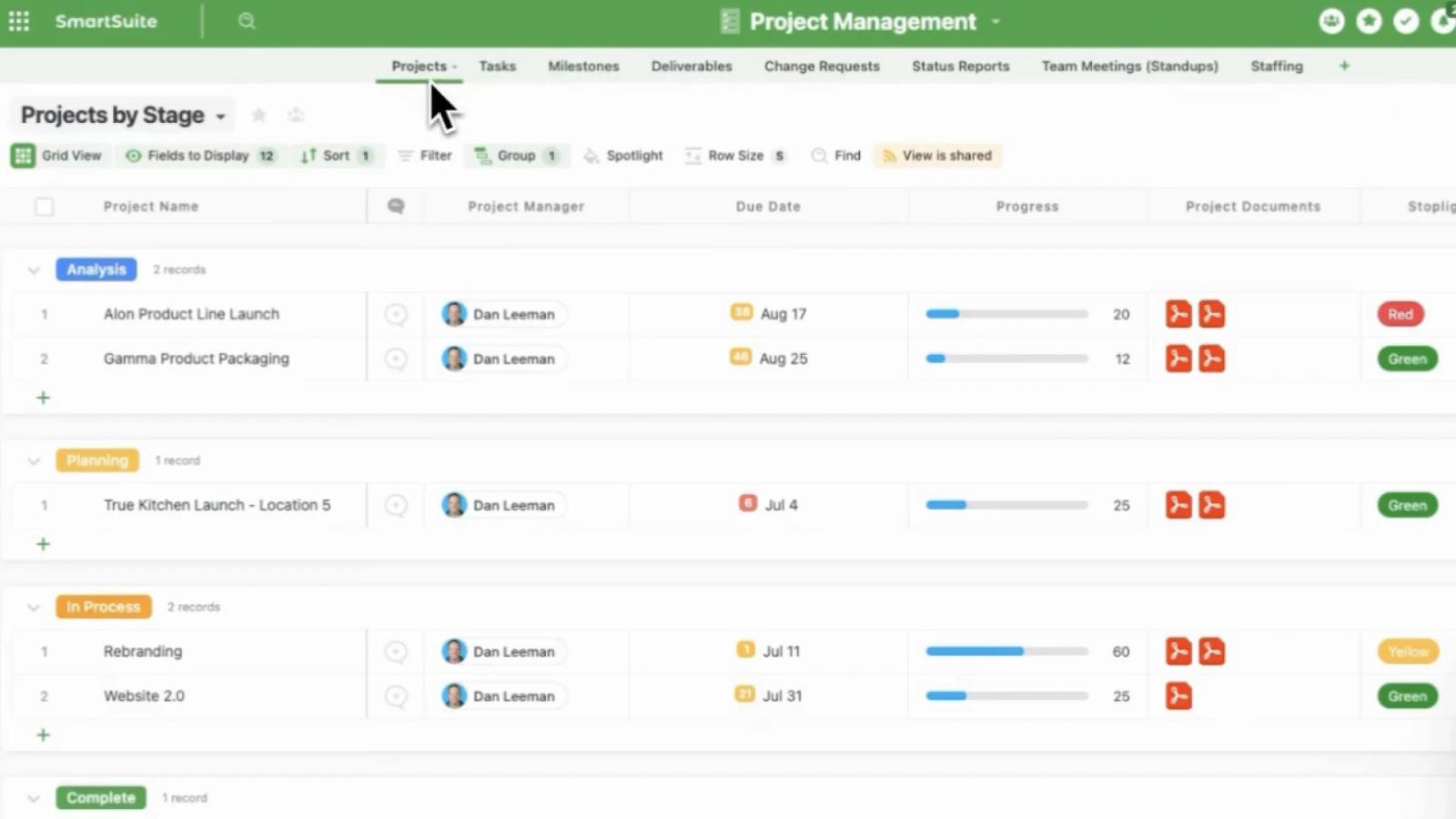Add new record in Planning group
This screenshot has height=819, width=1456.
(x=43, y=544)
